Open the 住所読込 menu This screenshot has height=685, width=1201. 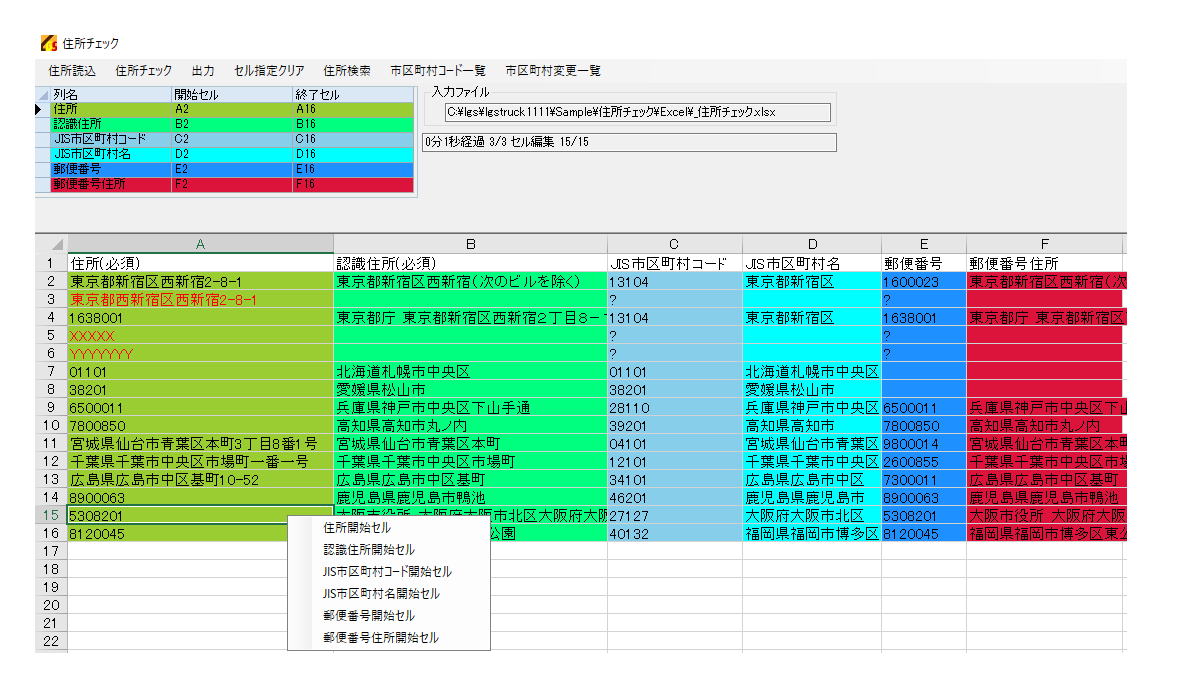tap(72, 71)
